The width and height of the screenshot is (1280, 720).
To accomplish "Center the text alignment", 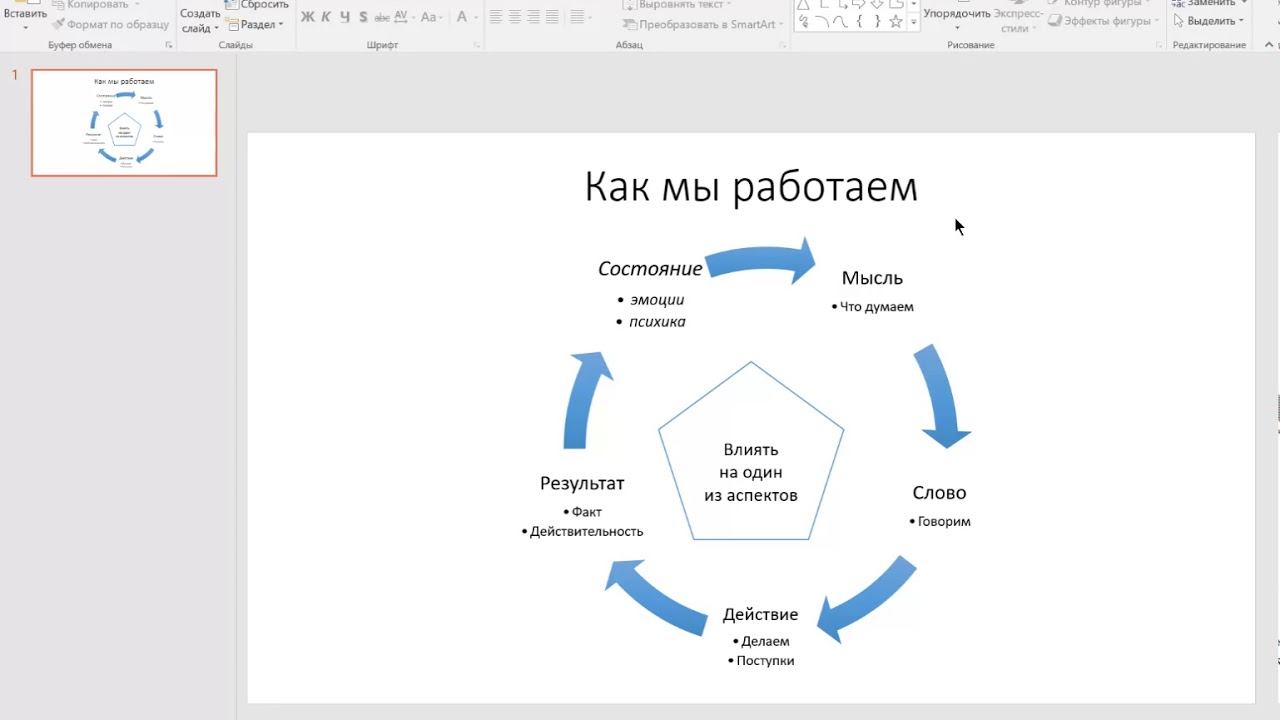I will (x=515, y=17).
